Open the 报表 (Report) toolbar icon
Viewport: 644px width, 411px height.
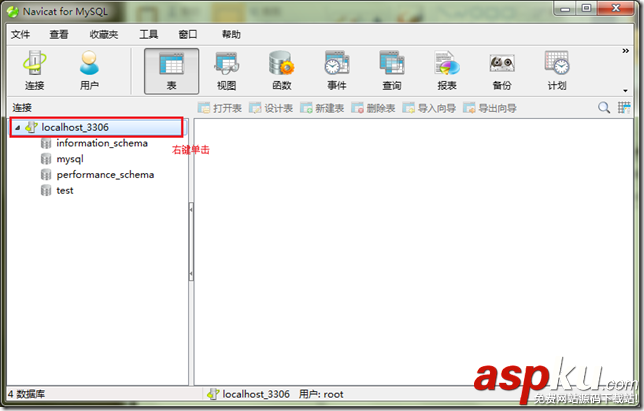tap(447, 71)
